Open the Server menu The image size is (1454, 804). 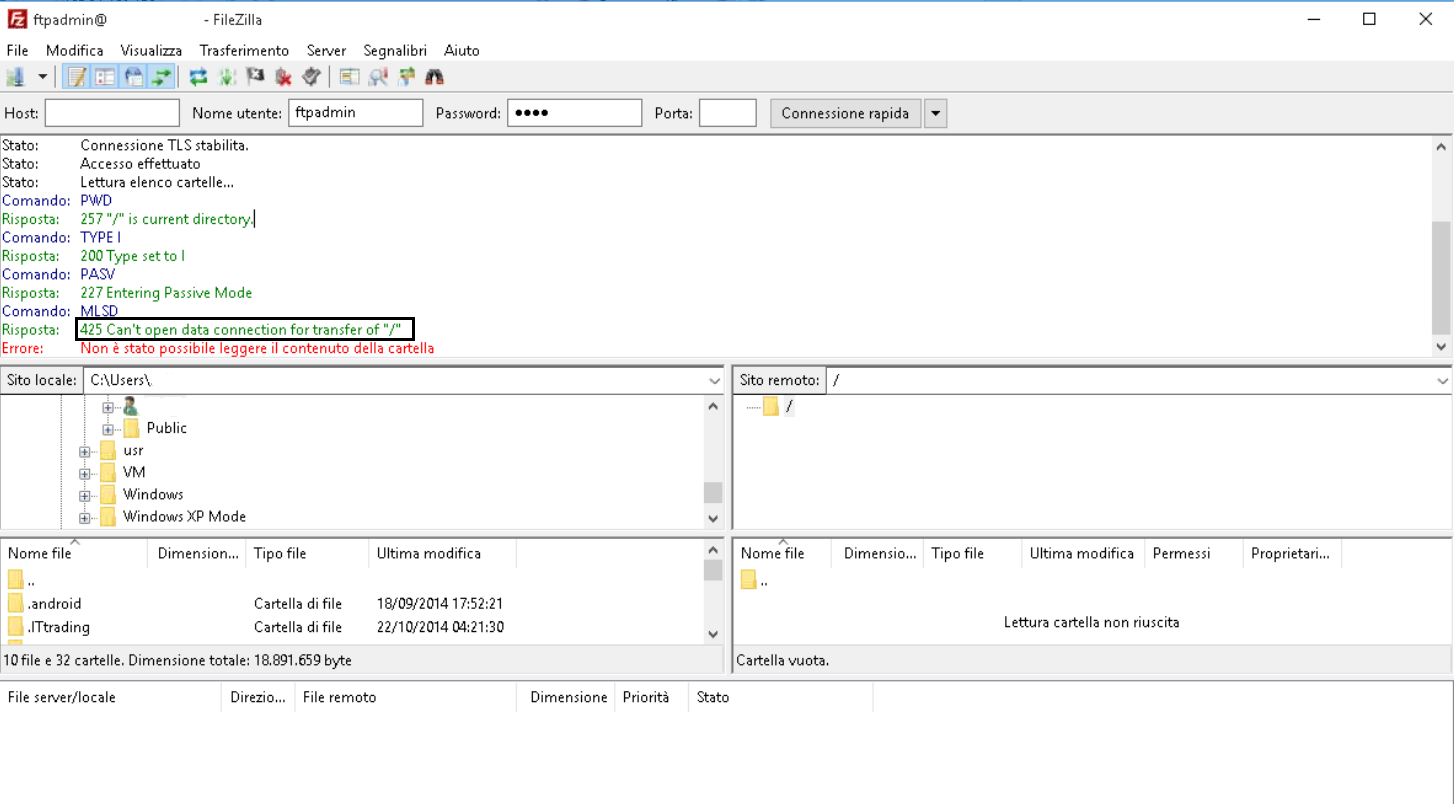click(326, 50)
